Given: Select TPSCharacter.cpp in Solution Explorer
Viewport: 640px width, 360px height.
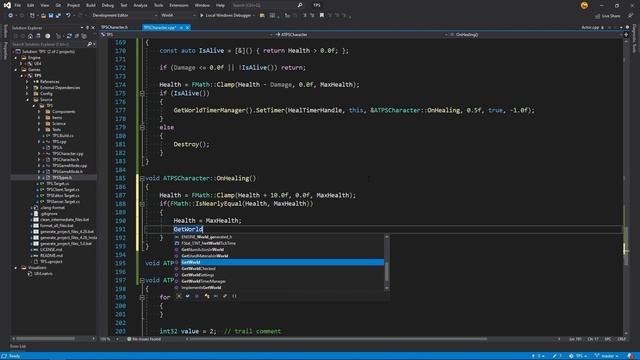Looking at the screenshot, I should click(68, 153).
